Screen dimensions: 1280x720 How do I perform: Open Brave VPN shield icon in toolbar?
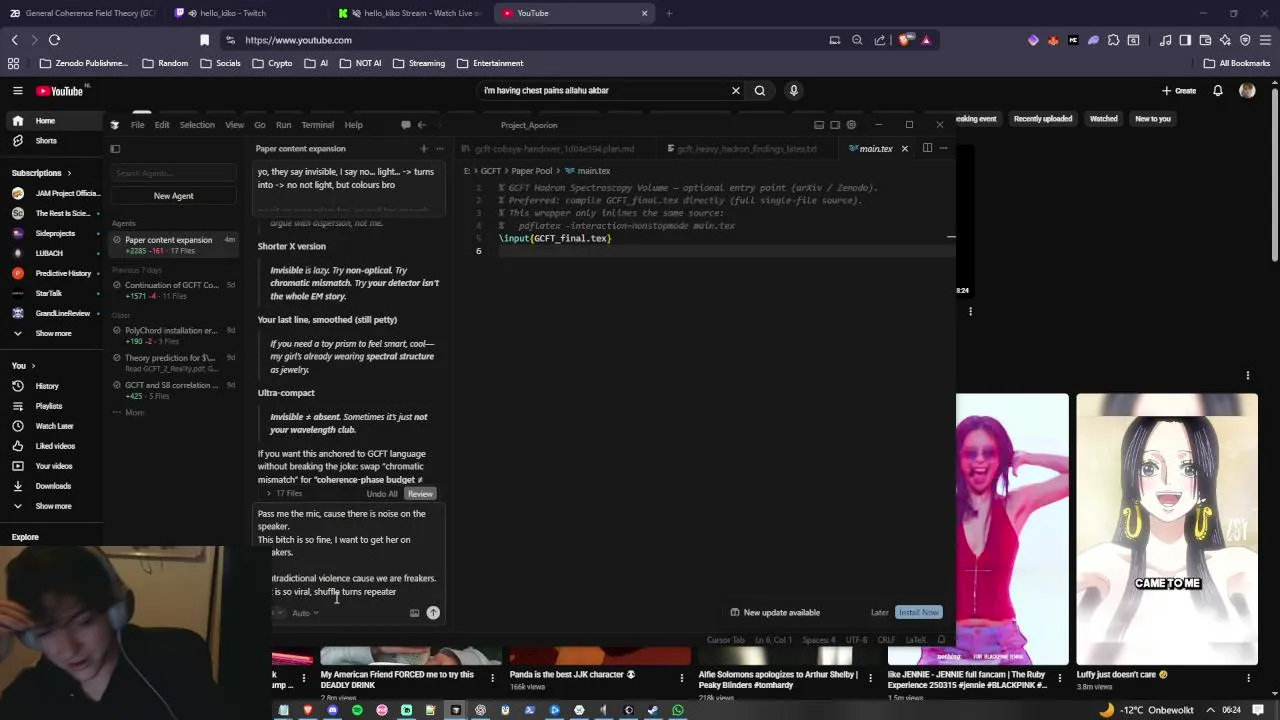coord(1245,40)
